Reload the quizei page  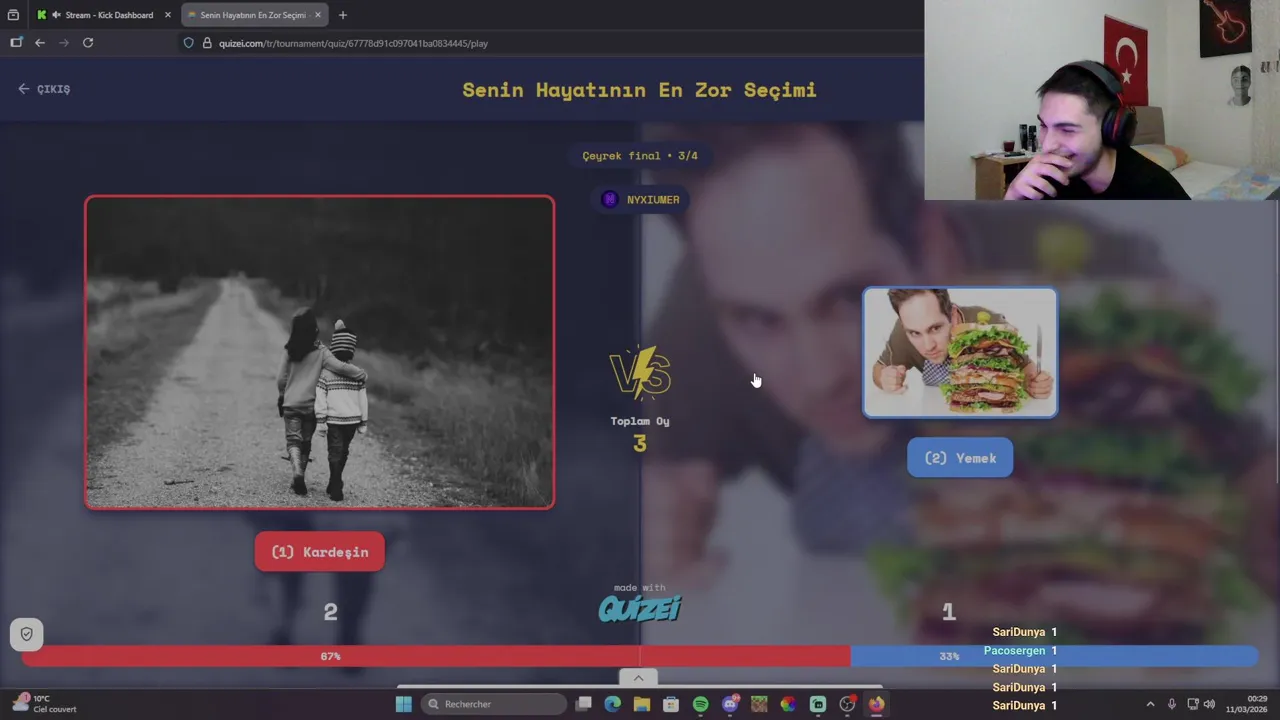click(x=88, y=43)
